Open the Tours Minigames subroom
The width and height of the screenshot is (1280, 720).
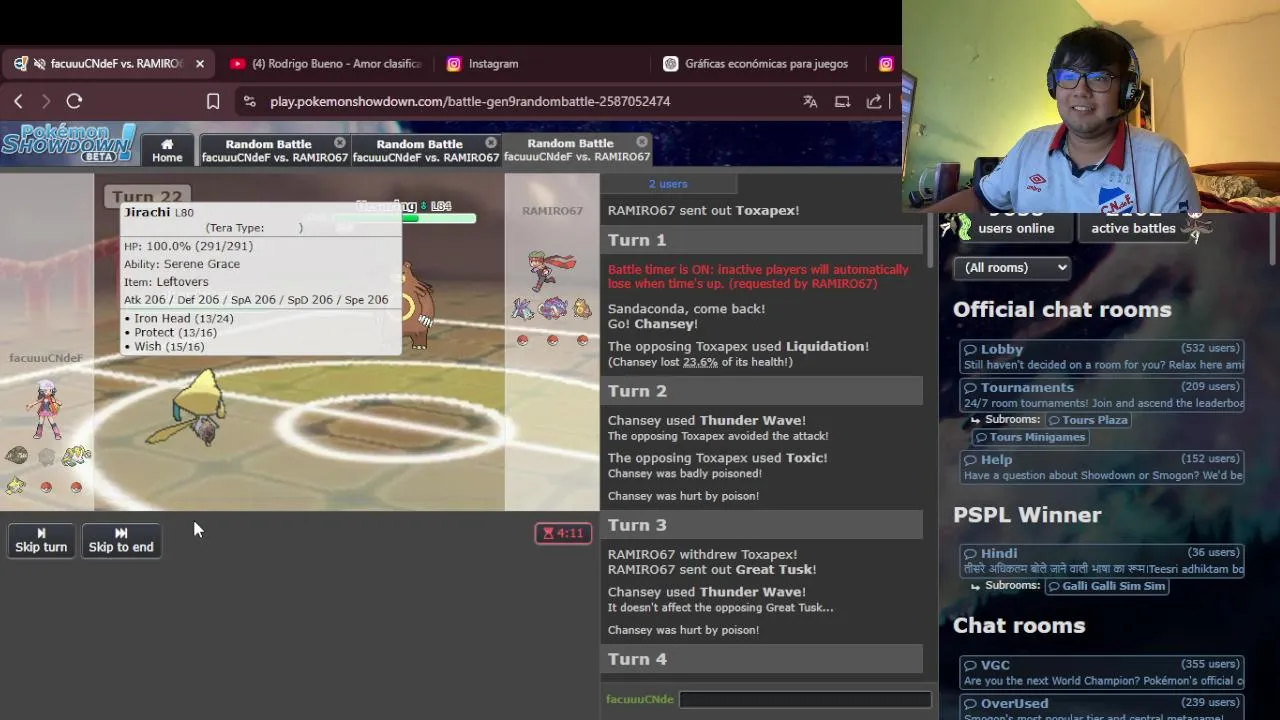(x=1030, y=437)
